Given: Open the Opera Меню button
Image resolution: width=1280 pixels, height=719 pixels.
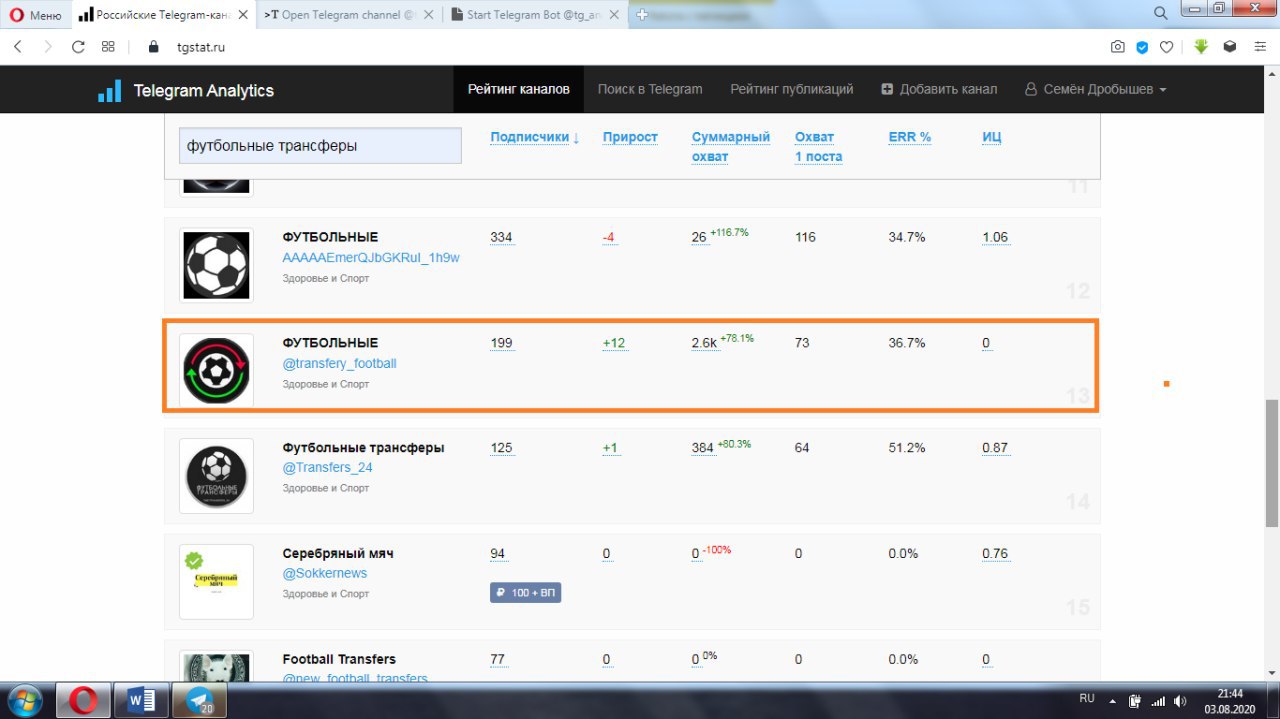Looking at the screenshot, I should [x=36, y=15].
